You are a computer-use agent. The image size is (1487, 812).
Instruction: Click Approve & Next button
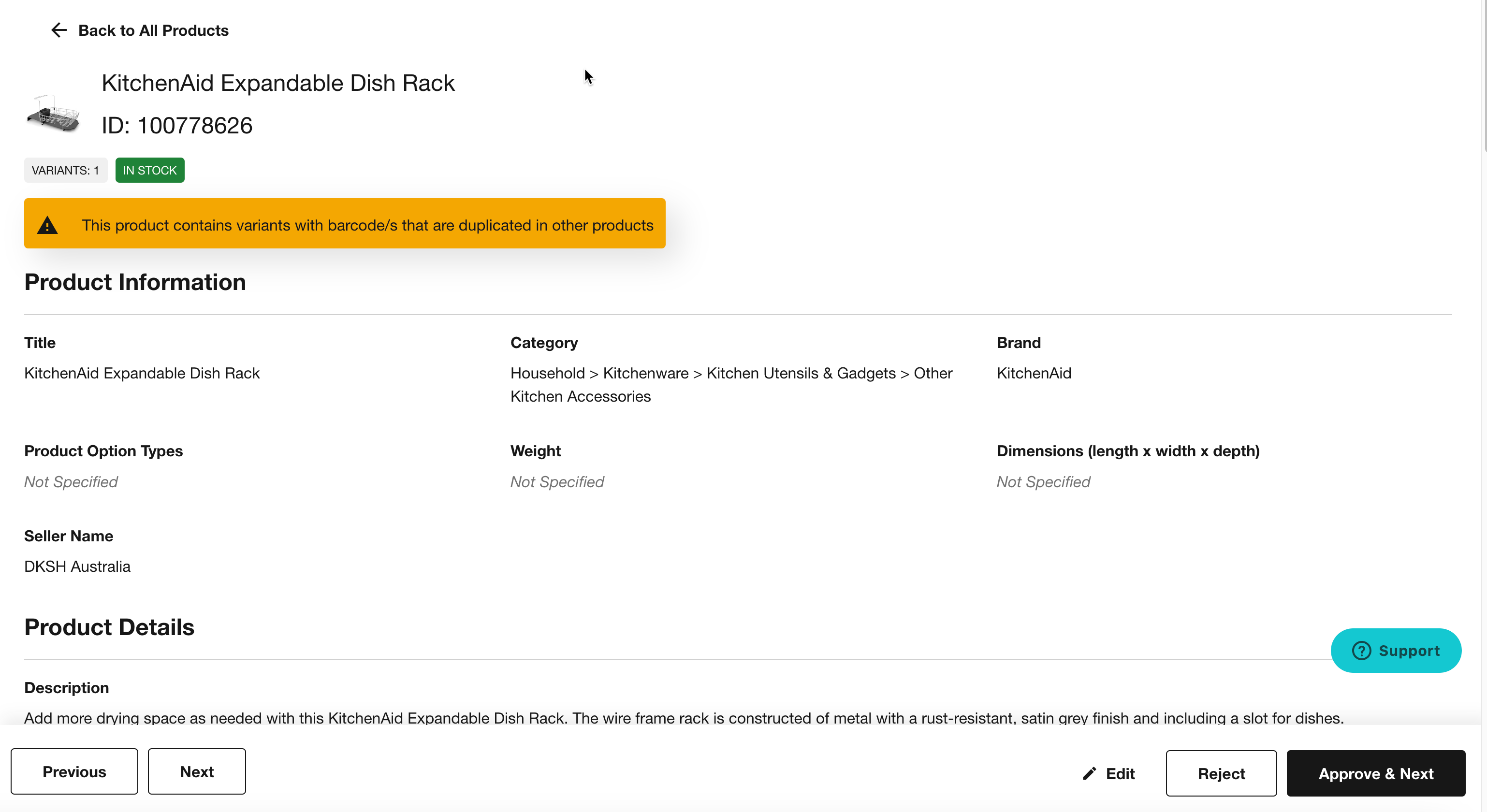(x=1376, y=773)
